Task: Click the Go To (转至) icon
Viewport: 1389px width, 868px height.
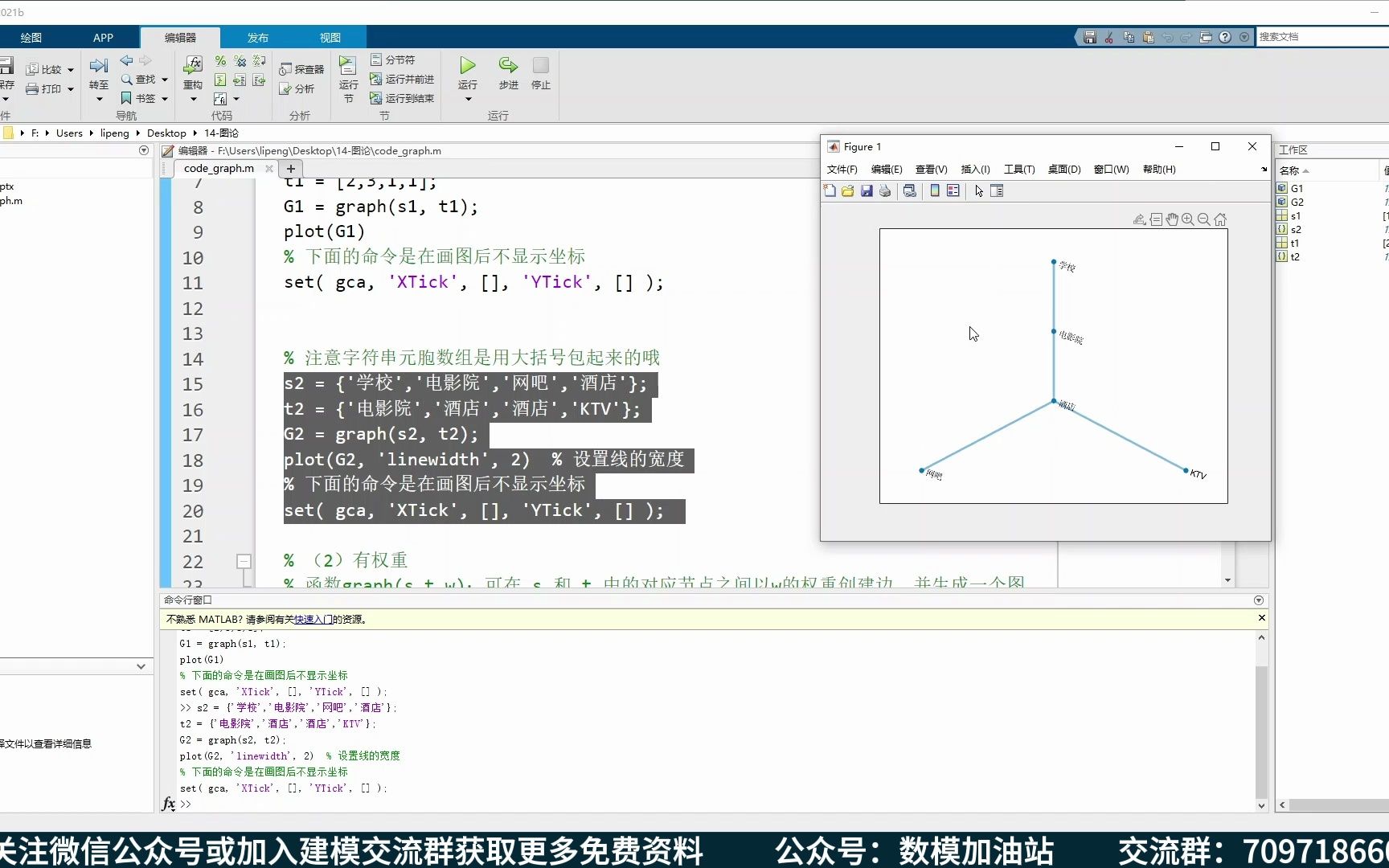Action: point(99,66)
